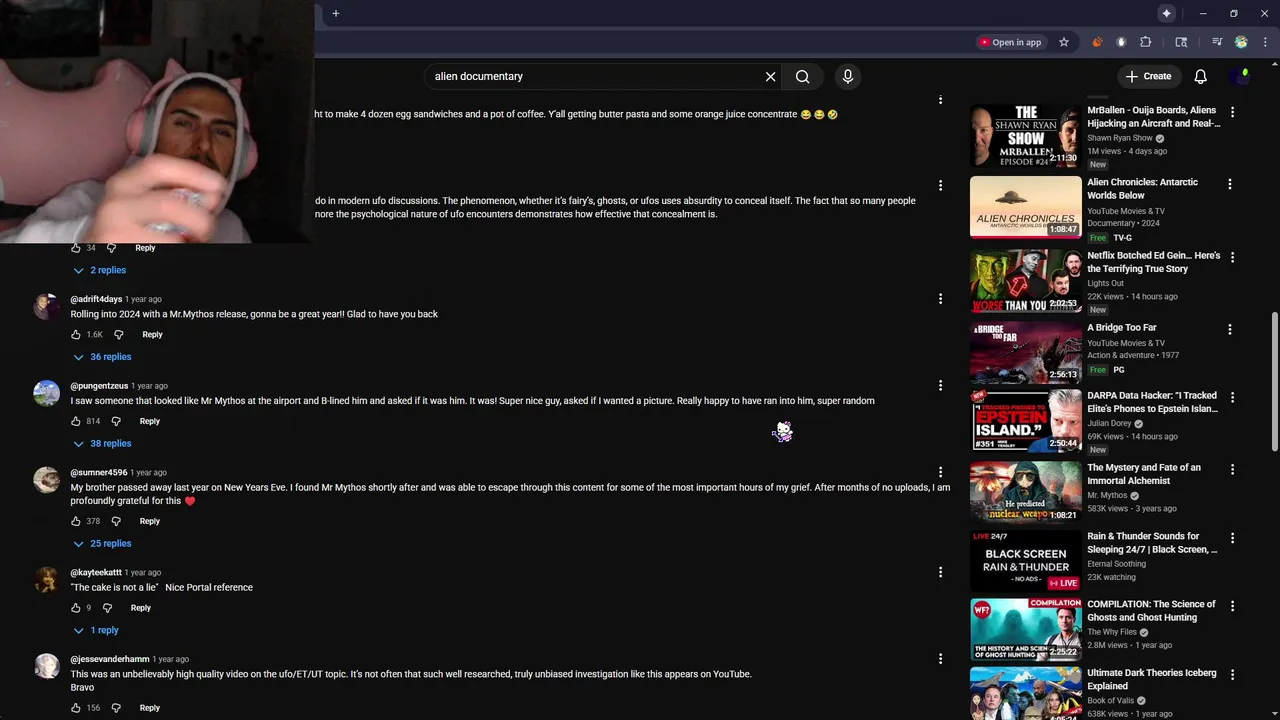Screen dimensions: 1280x720
Task: Open the @kayteekattt profile avatar
Action: [47, 580]
